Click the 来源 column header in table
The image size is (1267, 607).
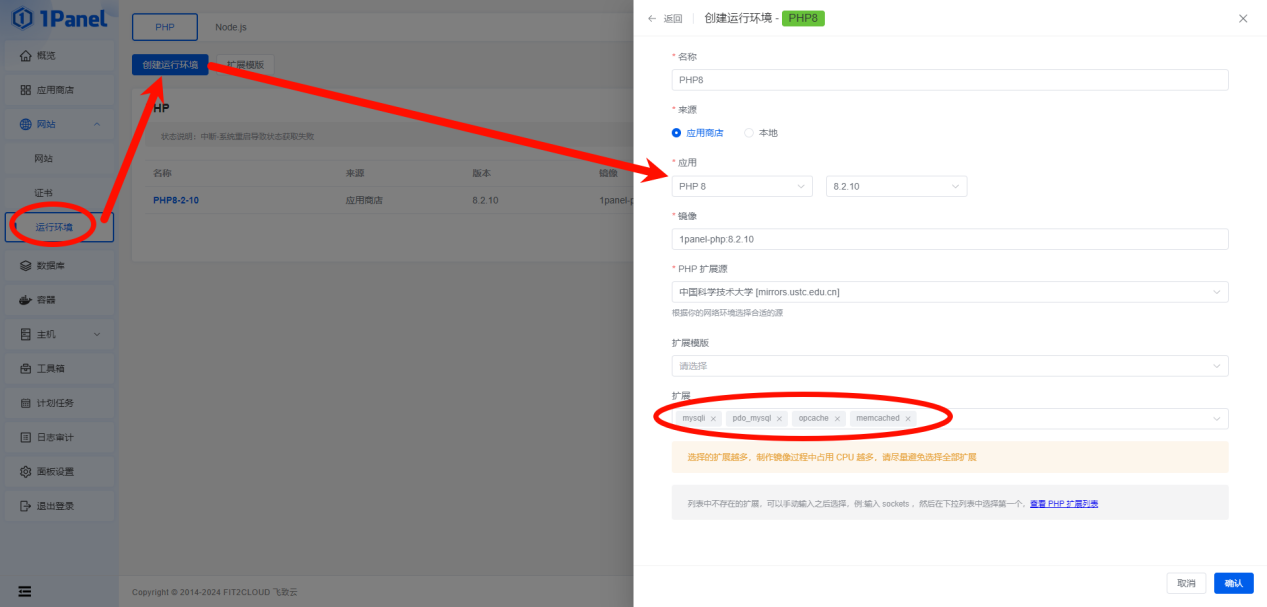coord(355,173)
